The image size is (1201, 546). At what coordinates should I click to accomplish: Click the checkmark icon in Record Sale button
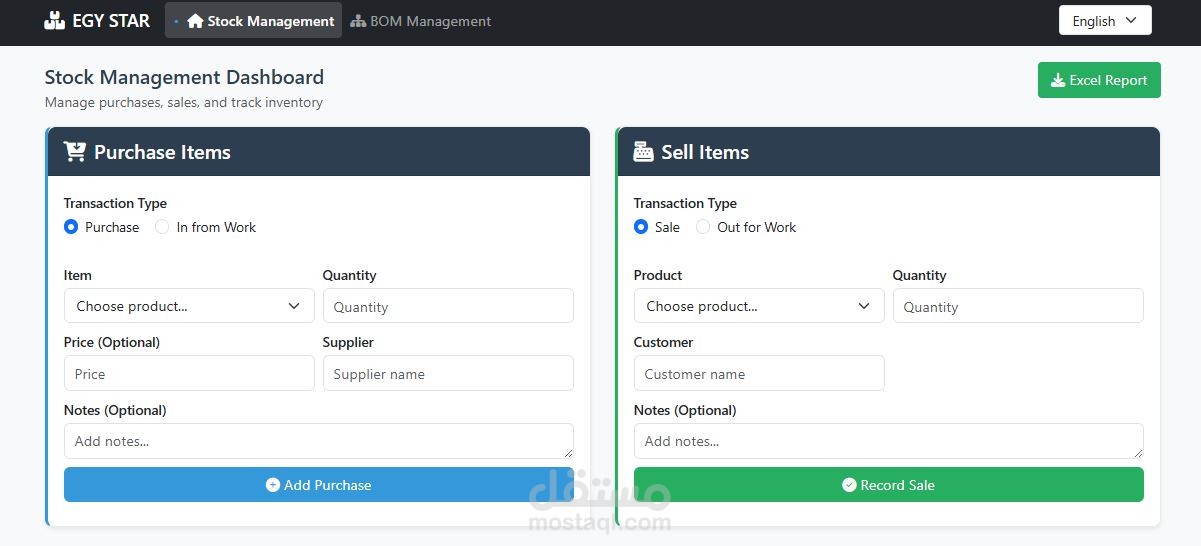850,485
